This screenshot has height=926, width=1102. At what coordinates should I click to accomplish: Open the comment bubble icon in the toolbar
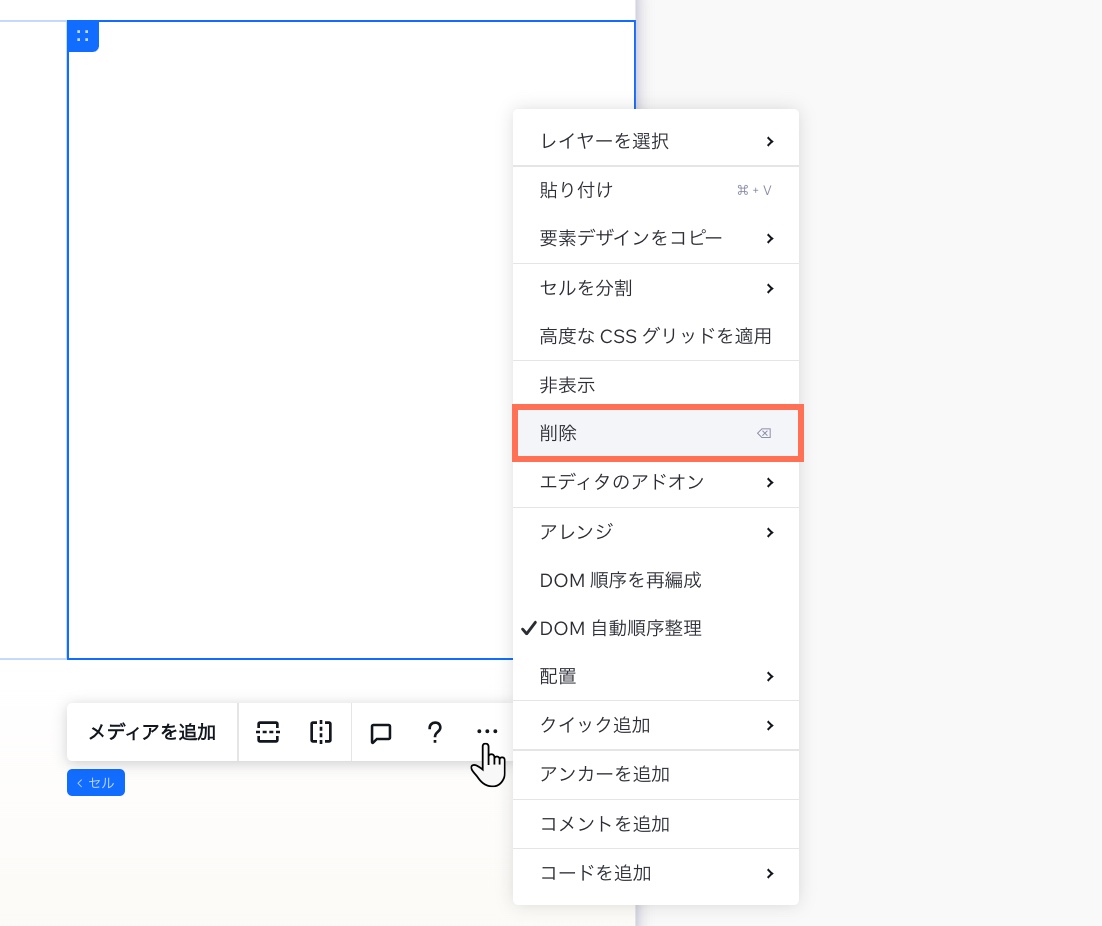380,732
